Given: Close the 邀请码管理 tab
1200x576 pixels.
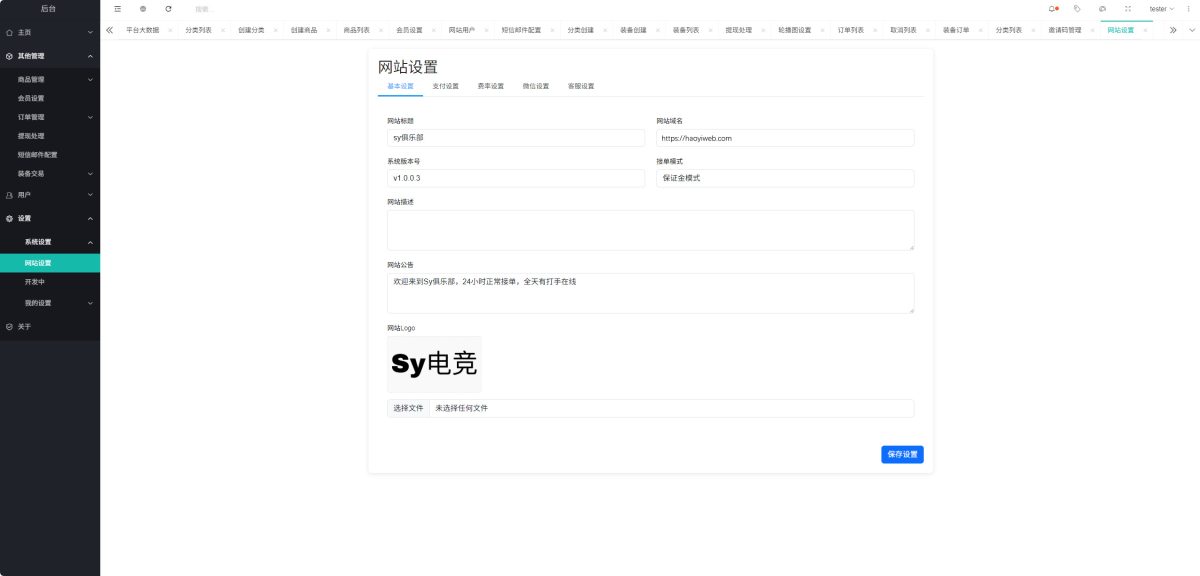Looking at the screenshot, I should click(1093, 30).
